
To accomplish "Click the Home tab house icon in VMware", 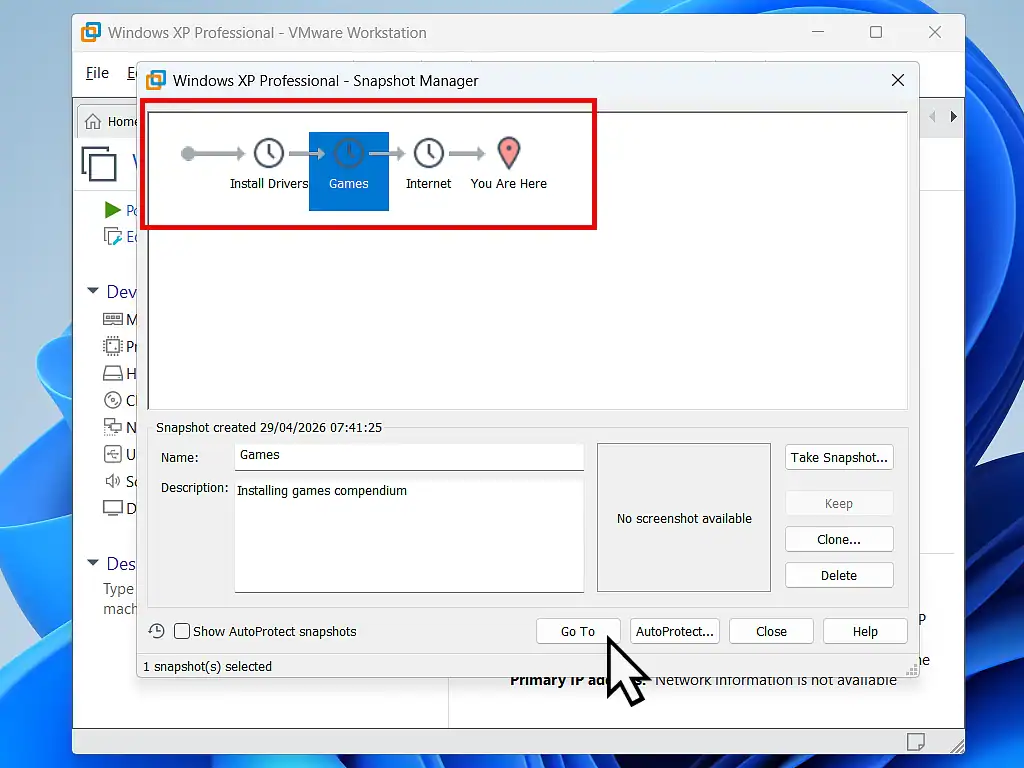I will 93,121.
